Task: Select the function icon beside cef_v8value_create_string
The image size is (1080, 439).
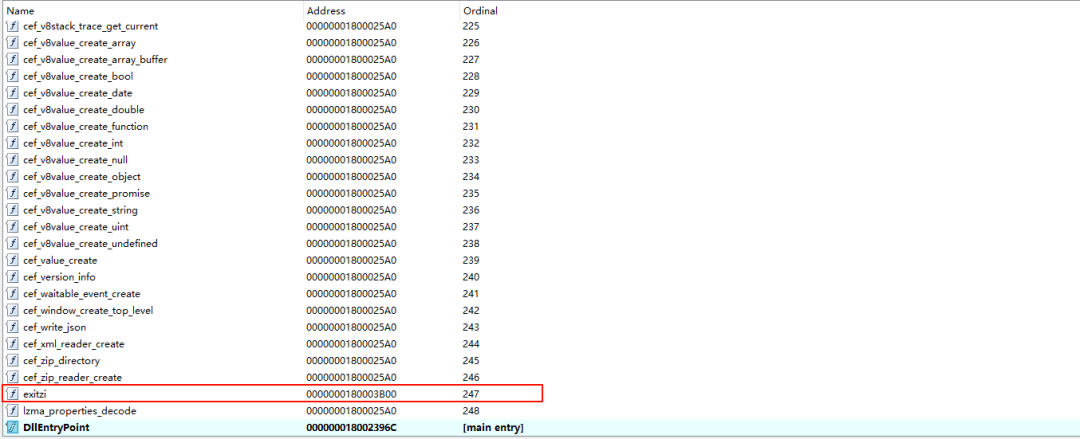Action: pyautogui.click(x=12, y=210)
